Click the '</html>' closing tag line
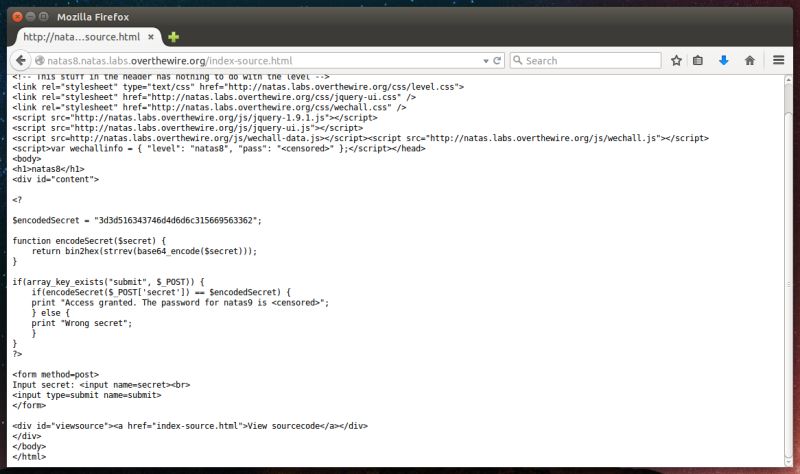The image size is (800, 474). tap(29, 457)
